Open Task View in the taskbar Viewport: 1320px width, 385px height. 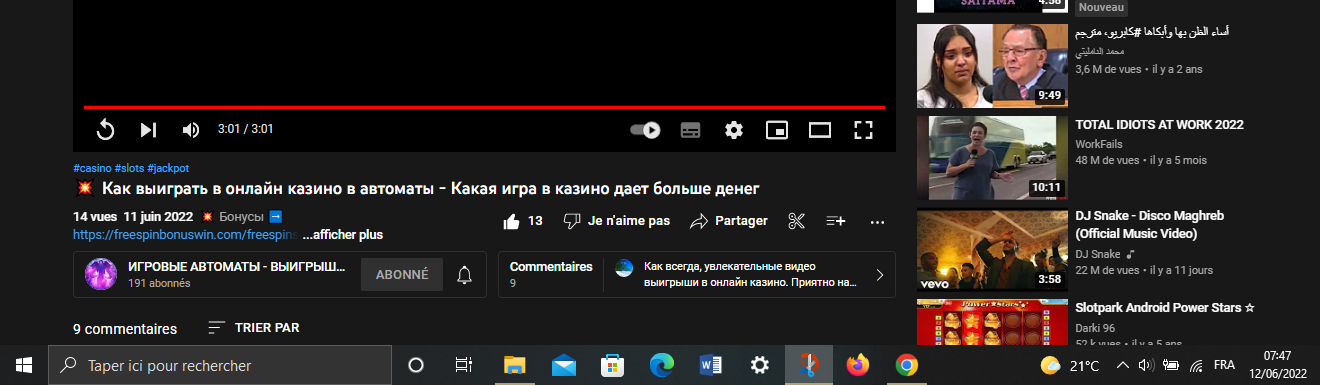pos(464,365)
